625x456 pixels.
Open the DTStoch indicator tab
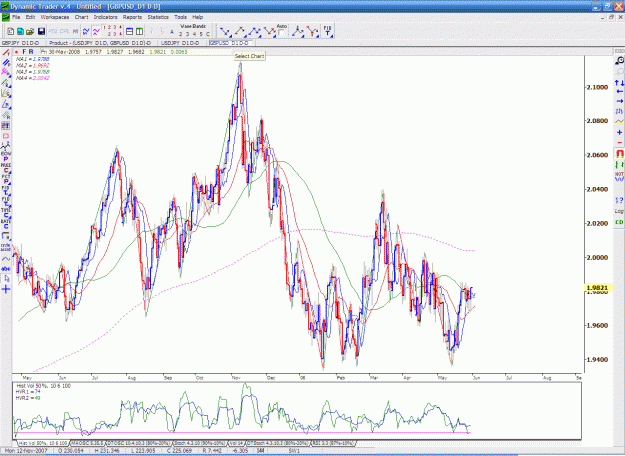point(278,443)
